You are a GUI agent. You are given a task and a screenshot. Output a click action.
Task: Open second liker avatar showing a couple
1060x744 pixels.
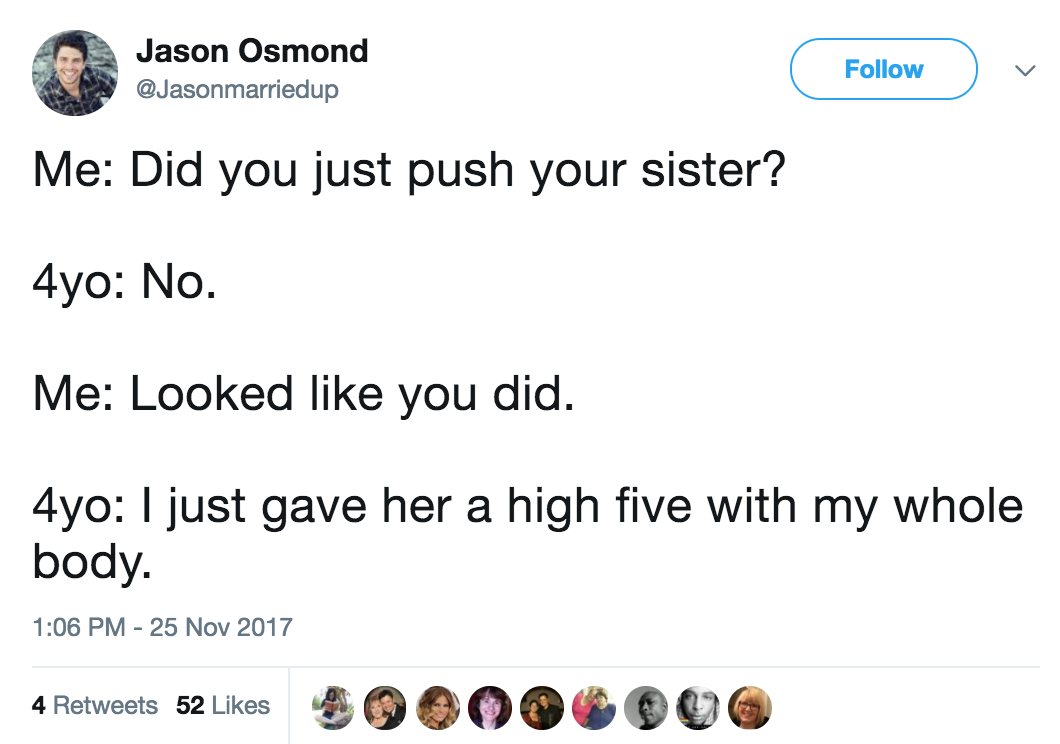click(385, 708)
